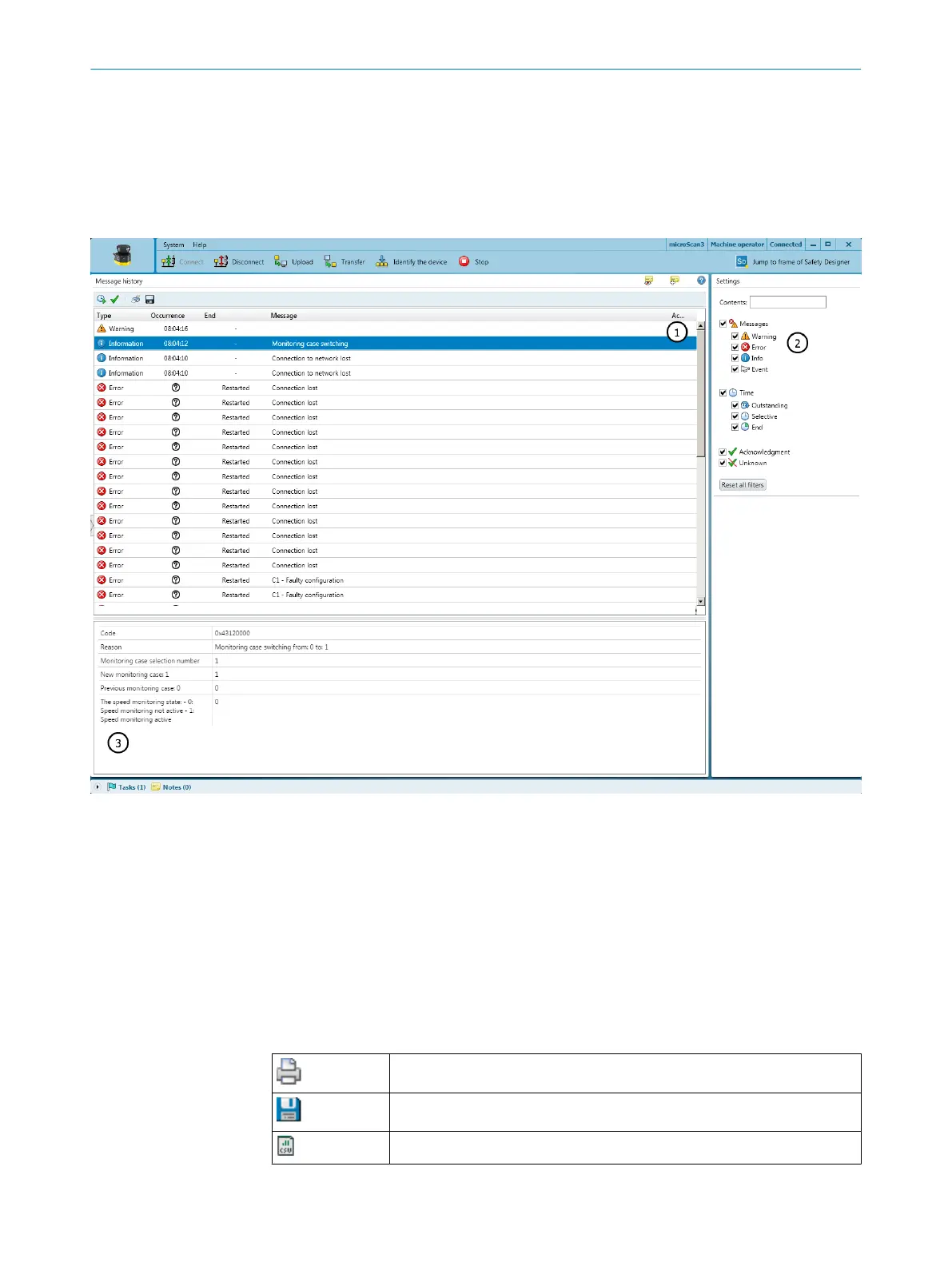
Task: Jump to frame of Safety Designer
Action: 792,261
